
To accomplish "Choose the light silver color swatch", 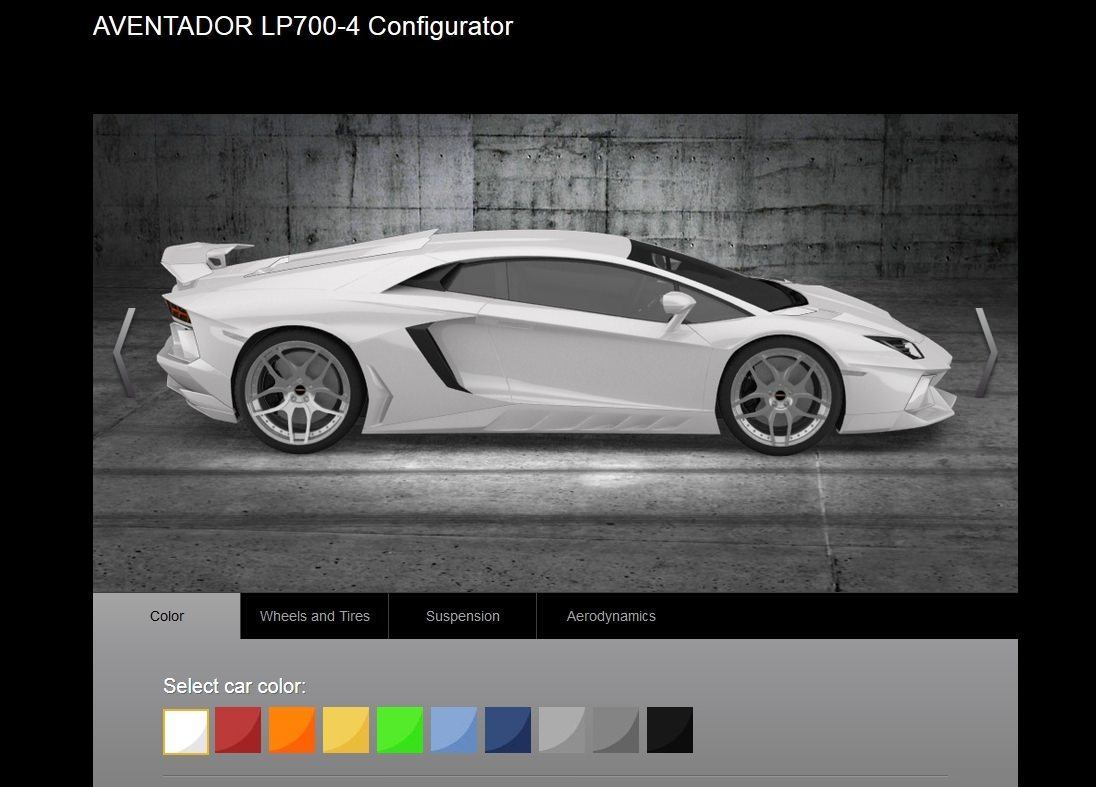I will (x=562, y=730).
